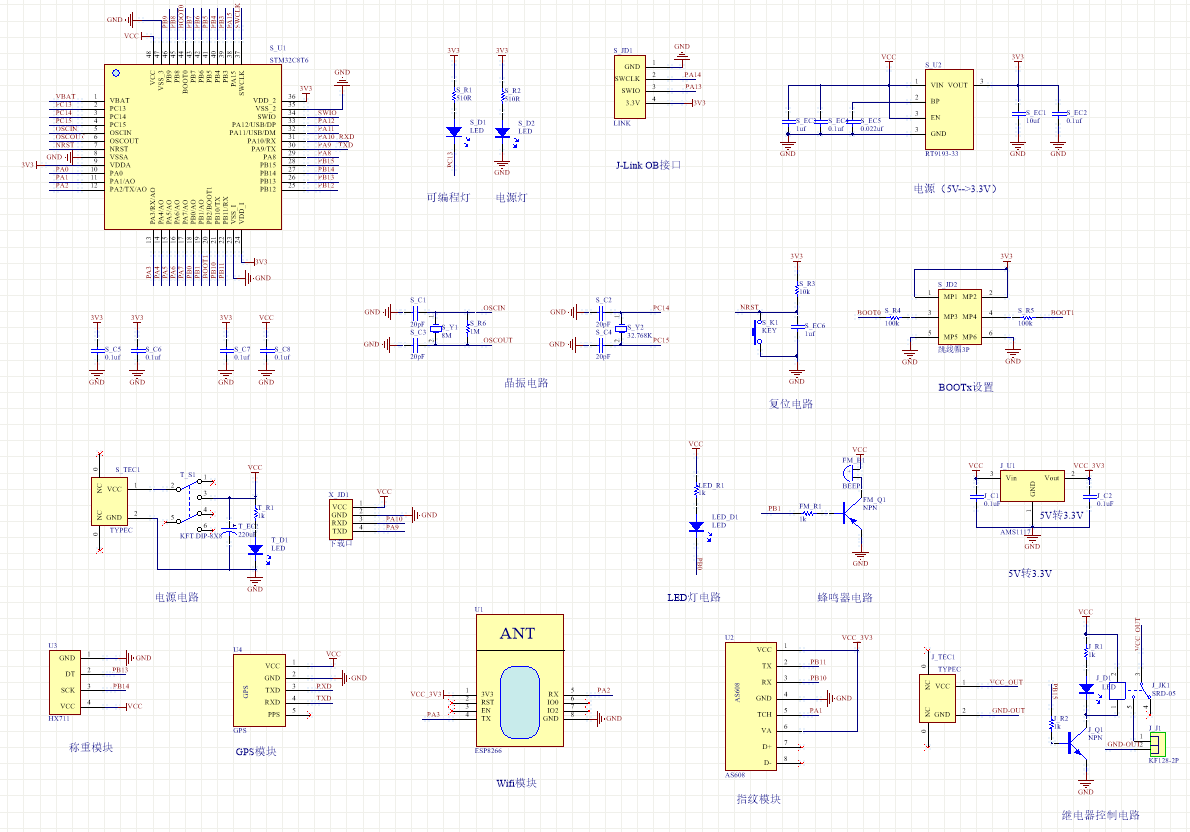Click the 8M crystal S_Y1
The height and width of the screenshot is (832, 1190).
[x=436, y=329]
